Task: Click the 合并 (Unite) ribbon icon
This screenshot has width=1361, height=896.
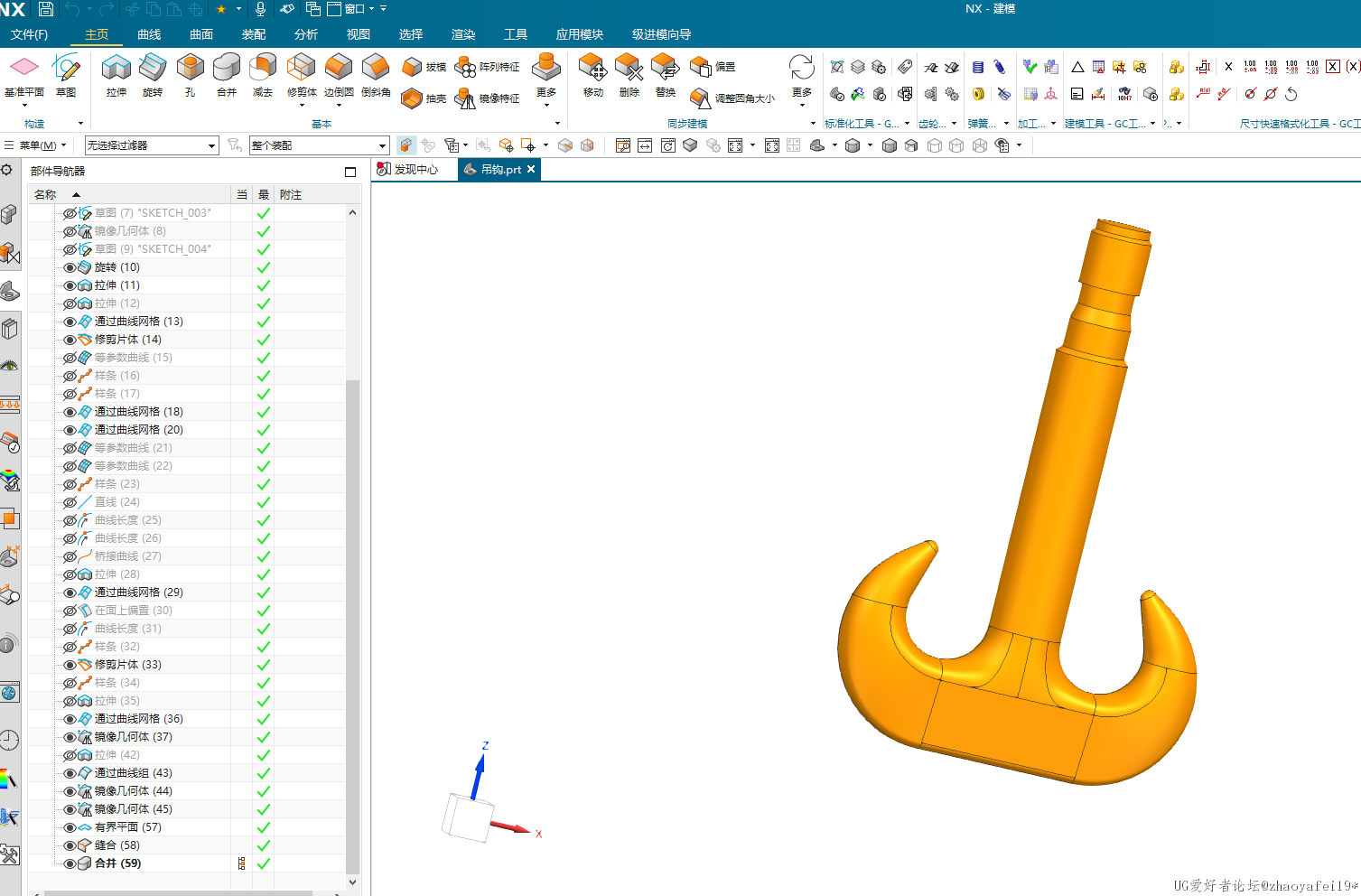Action: point(227,69)
